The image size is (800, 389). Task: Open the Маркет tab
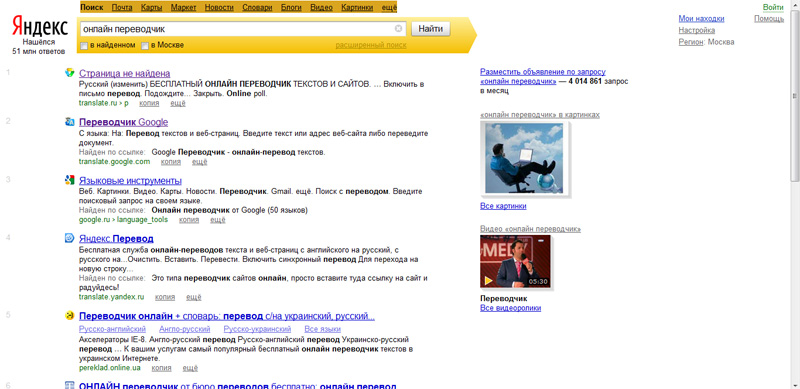[184, 7]
